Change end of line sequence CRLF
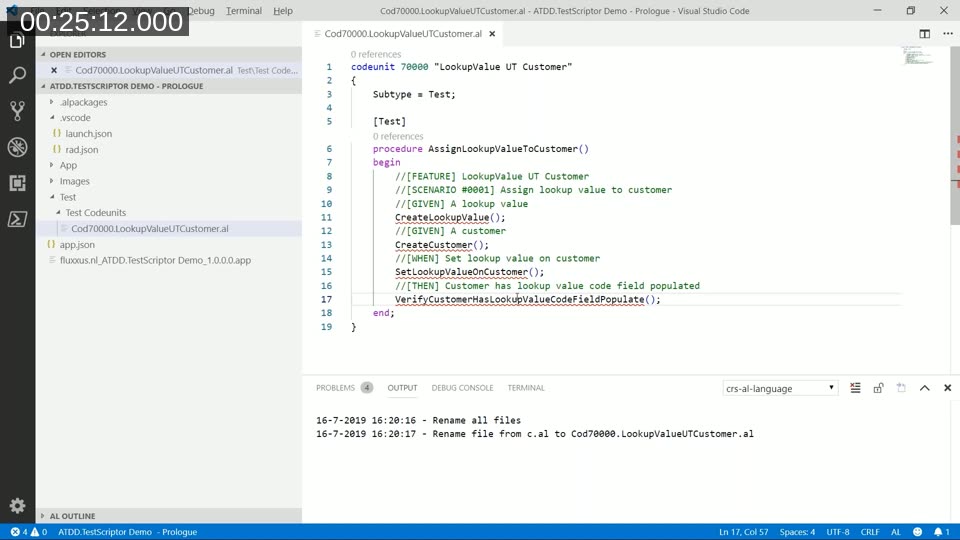 pos(870,532)
